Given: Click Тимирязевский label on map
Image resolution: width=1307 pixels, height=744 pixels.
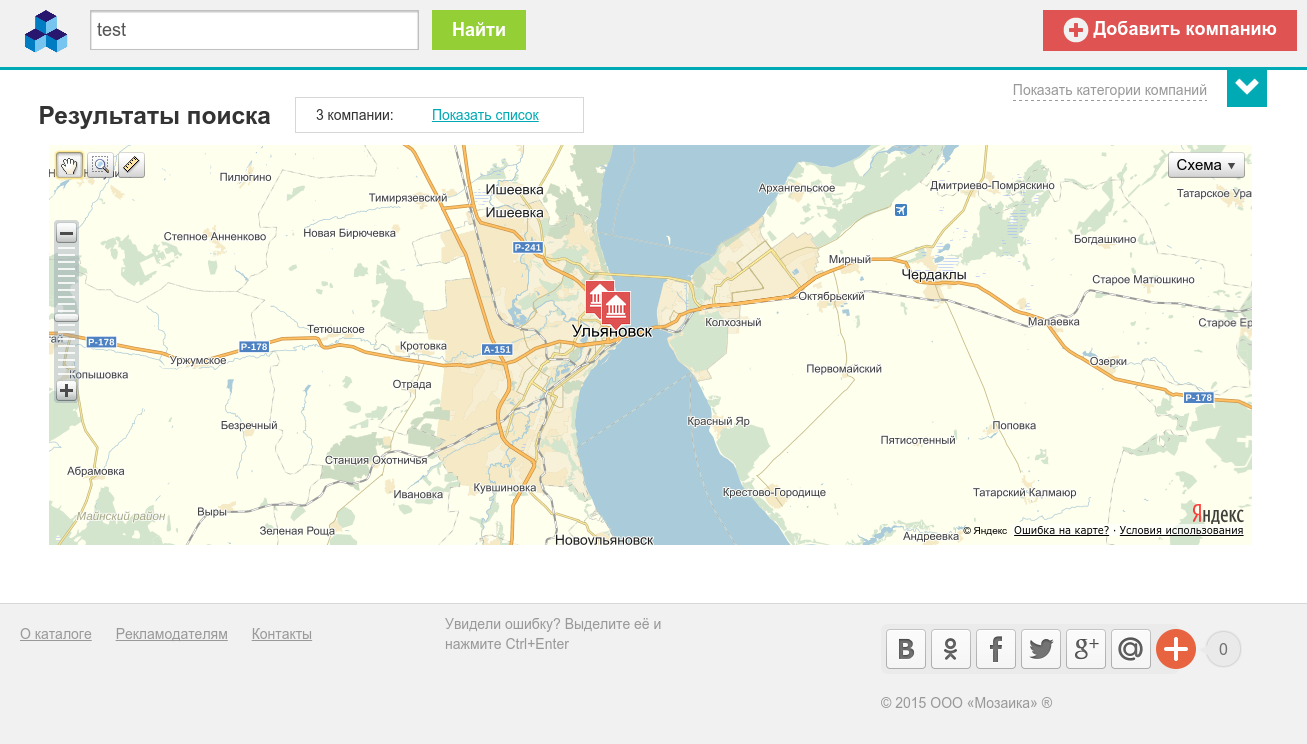Looking at the screenshot, I should 408,198.
